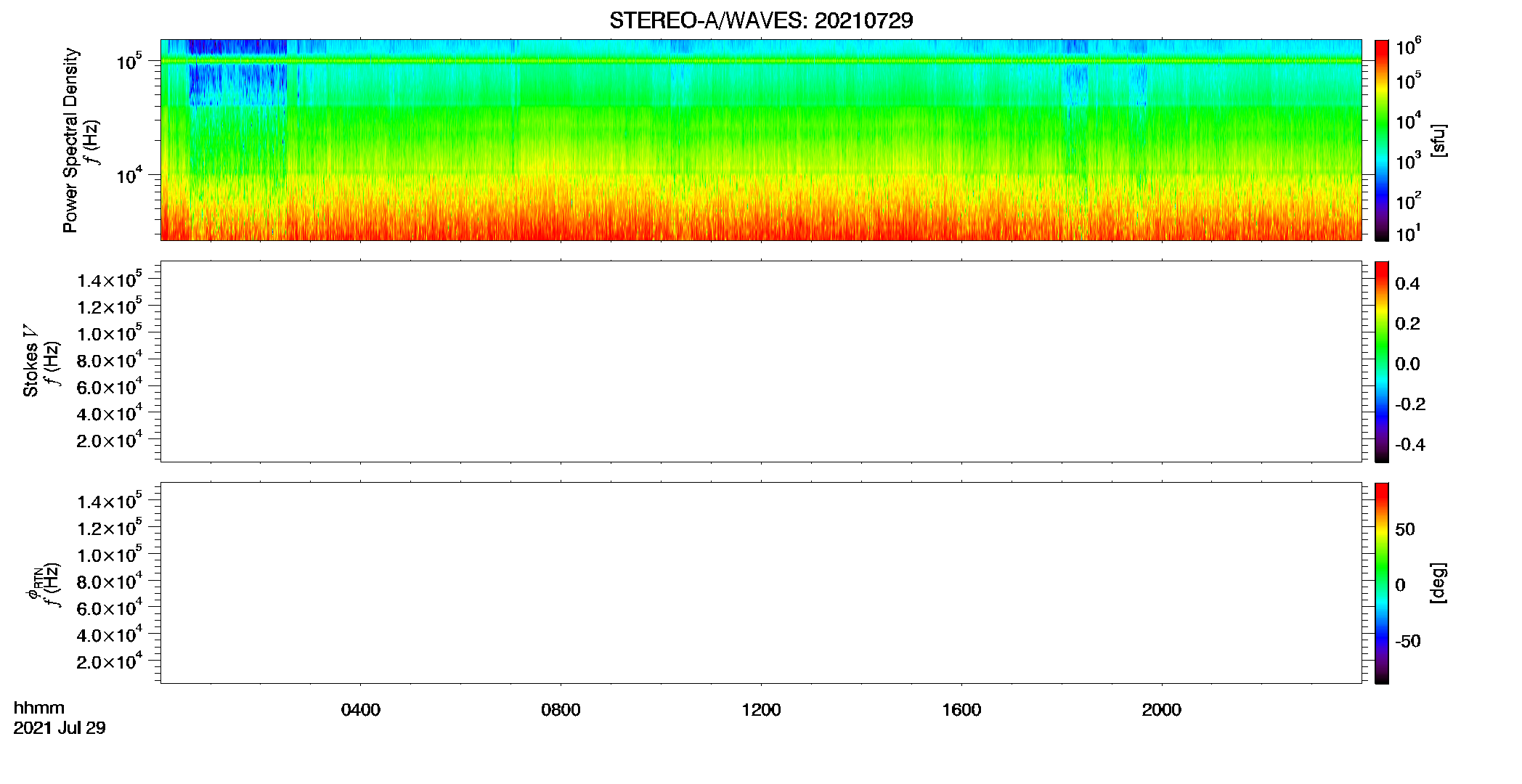Click the [deg] unit label

tap(1438, 583)
